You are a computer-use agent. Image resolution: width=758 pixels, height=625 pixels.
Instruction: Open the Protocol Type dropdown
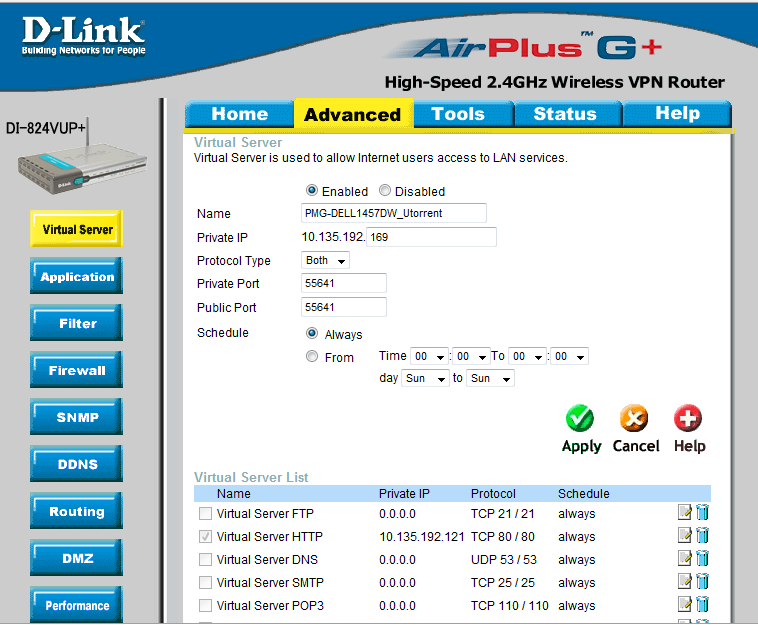325,261
